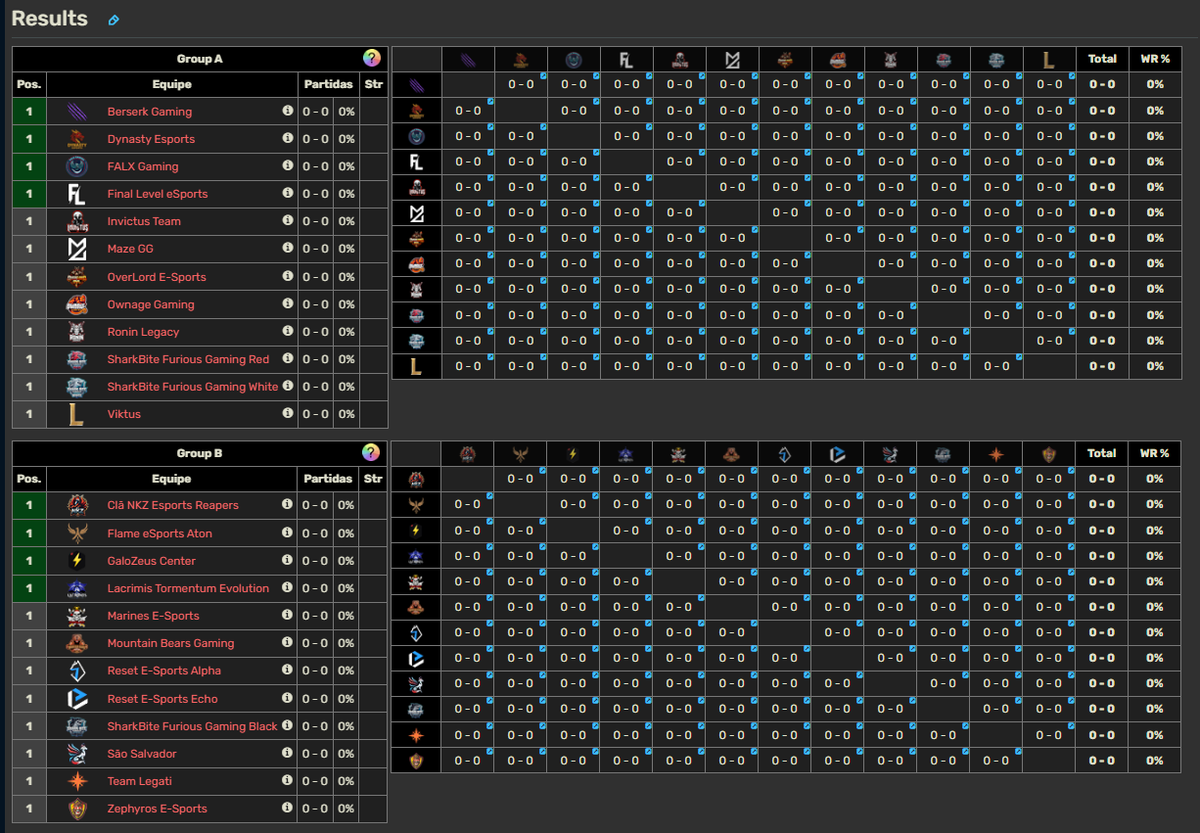Open Ownage Gaming link
This screenshot has width=1200, height=833.
pyautogui.click(x=151, y=304)
